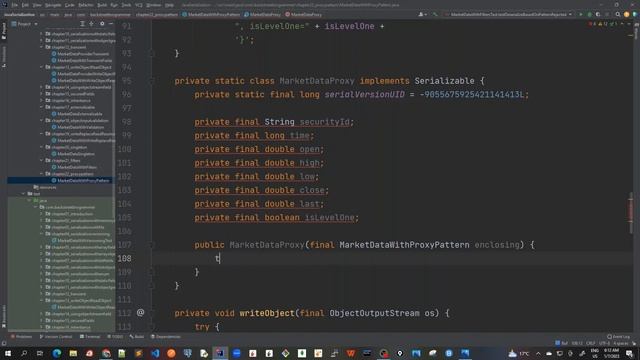Collapse the chapter12_transient folder
Viewport: 640px width, 360px height.
pyautogui.click(x=42, y=47)
